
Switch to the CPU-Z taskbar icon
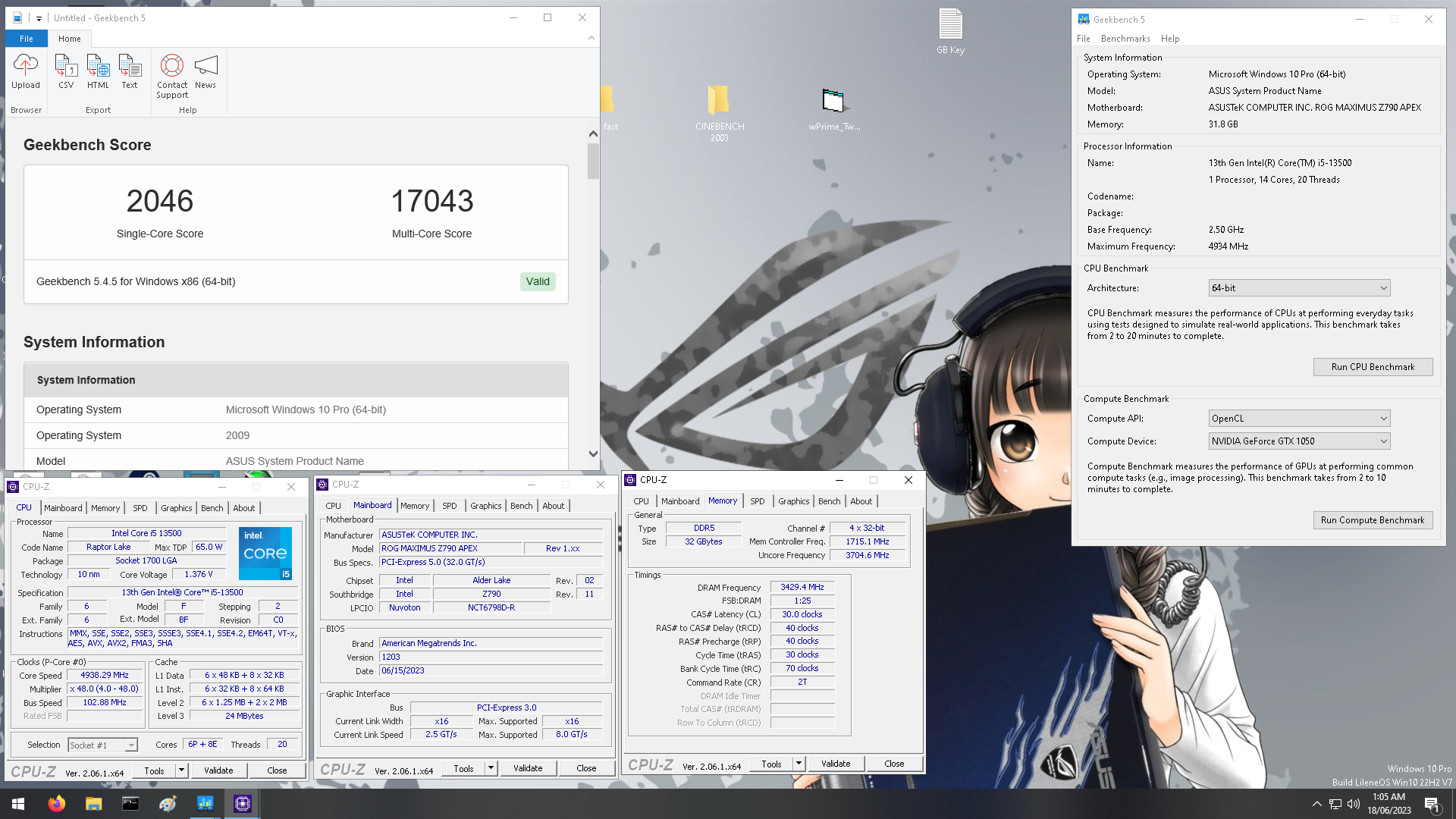point(242,804)
